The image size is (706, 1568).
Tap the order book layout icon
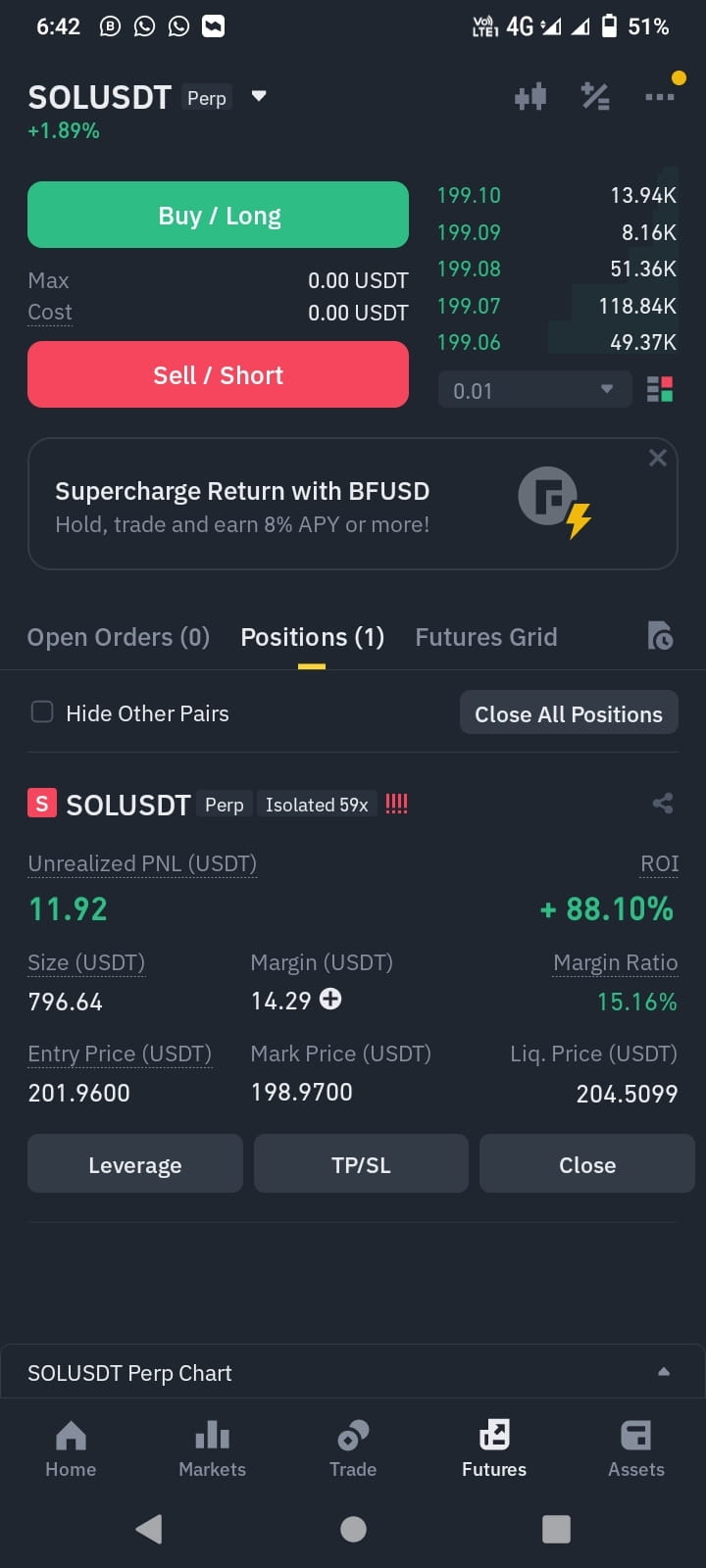tap(660, 390)
